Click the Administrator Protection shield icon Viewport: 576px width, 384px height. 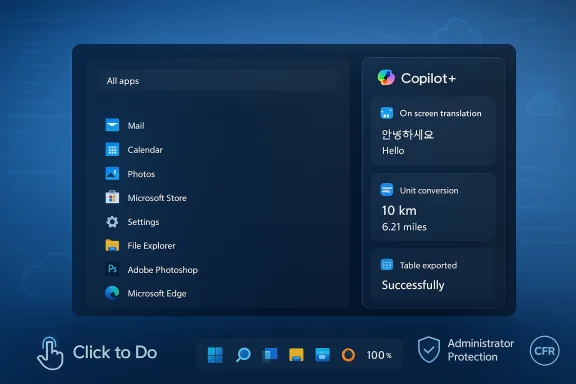point(429,349)
